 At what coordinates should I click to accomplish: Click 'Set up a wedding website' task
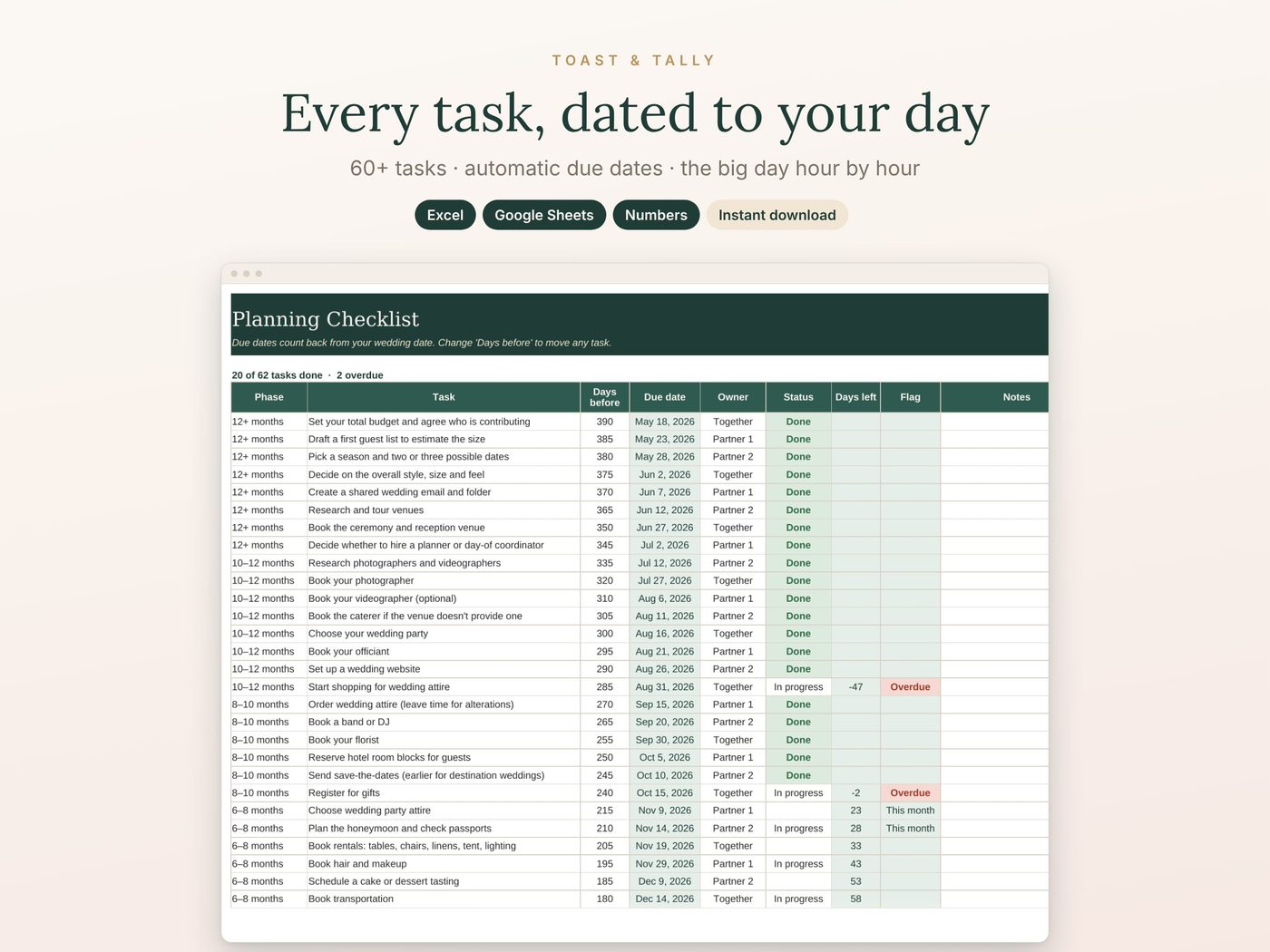444,669
